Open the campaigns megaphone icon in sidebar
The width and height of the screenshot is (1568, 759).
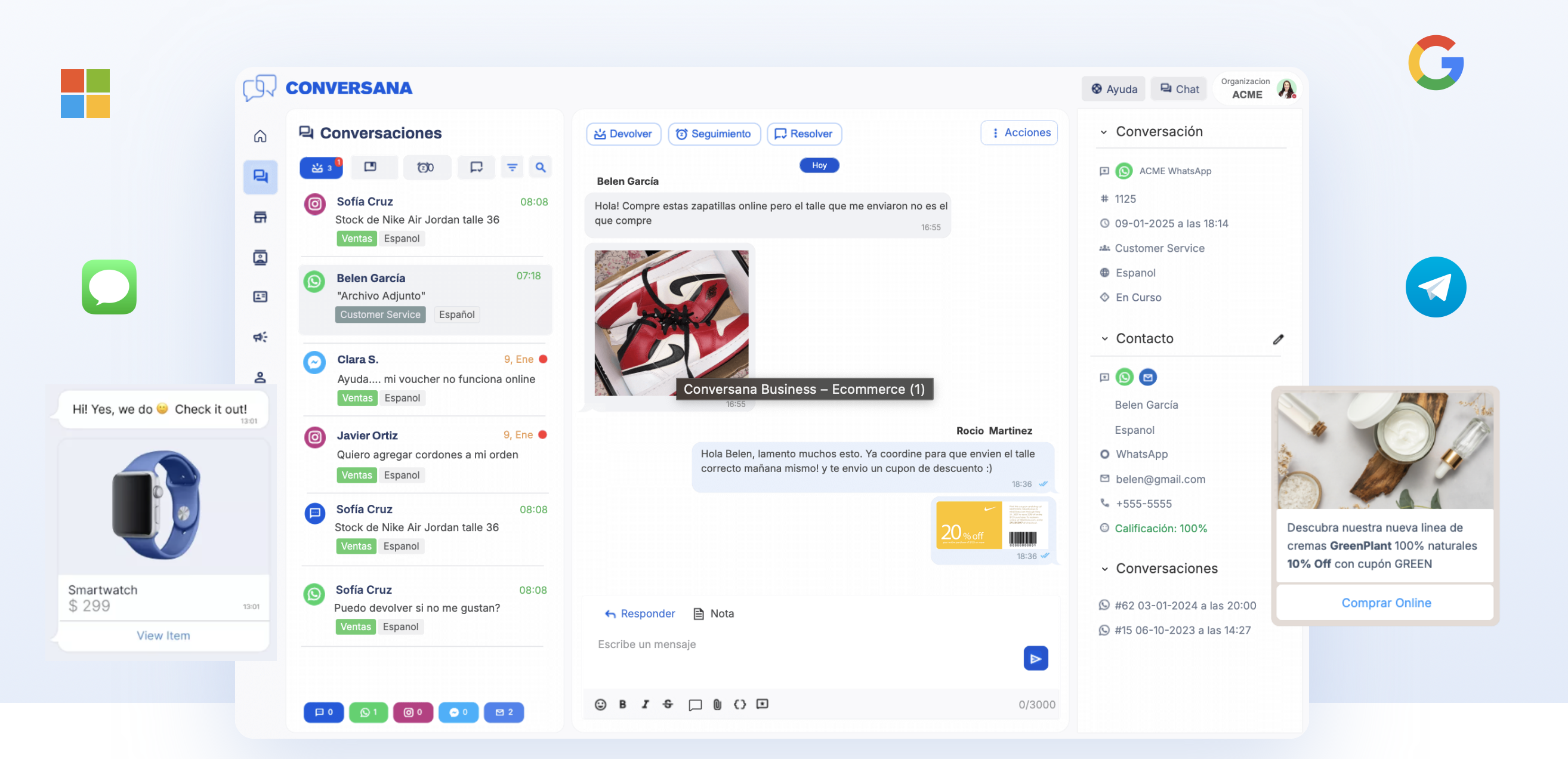pos(260,337)
